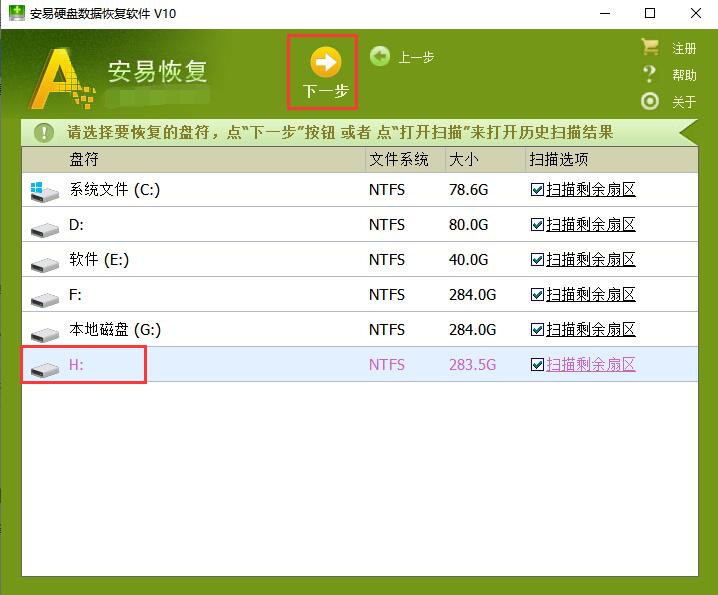
Task: Open the 注册 register link
Action: tap(684, 49)
